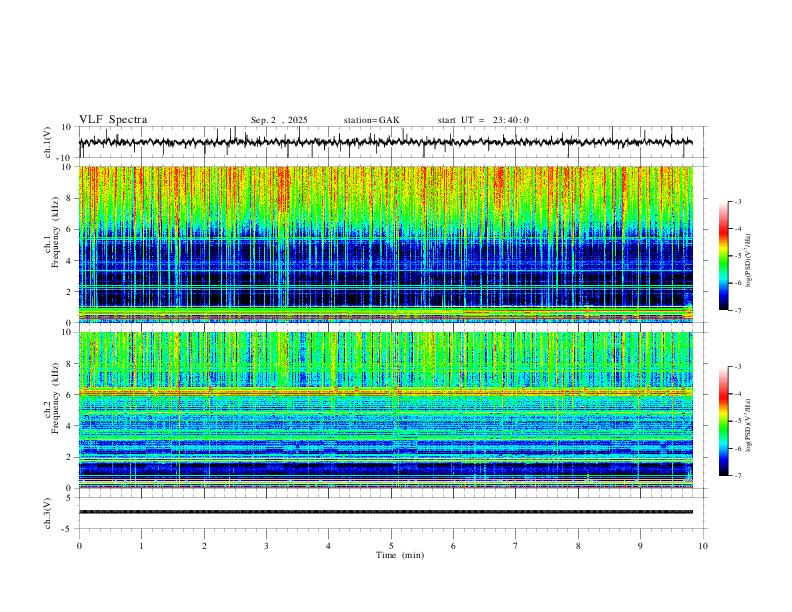The image size is (792, 612).
Task: Click the "3" tick on the Time axis
Action: [x=266, y=546]
